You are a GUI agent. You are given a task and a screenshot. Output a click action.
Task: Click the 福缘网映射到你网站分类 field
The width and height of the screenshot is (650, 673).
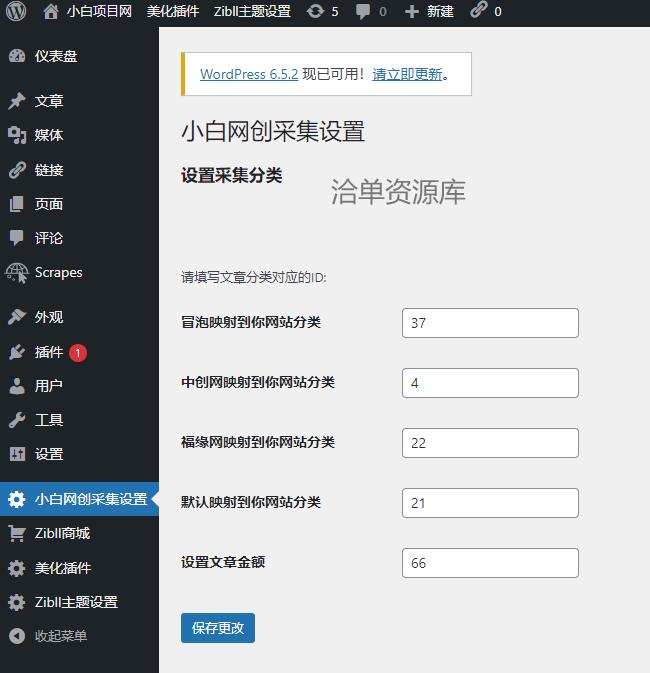[x=490, y=443]
